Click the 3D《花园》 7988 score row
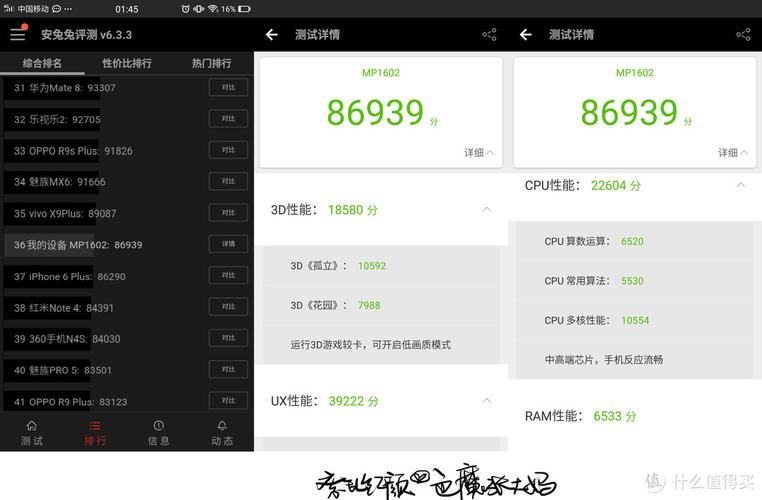Image resolution: width=762 pixels, height=500 pixels. [x=381, y=305]
